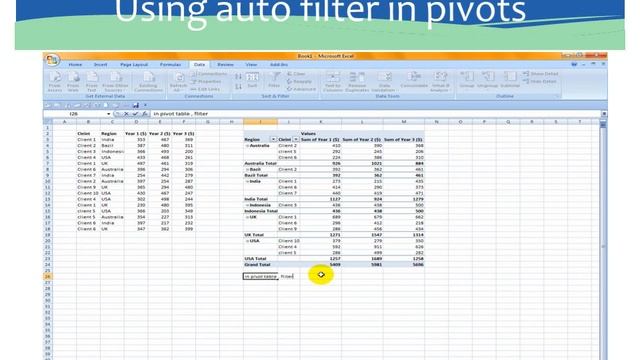Select the Grand Total row label
This screenshot has width=640, height=360.
point(258,264)
